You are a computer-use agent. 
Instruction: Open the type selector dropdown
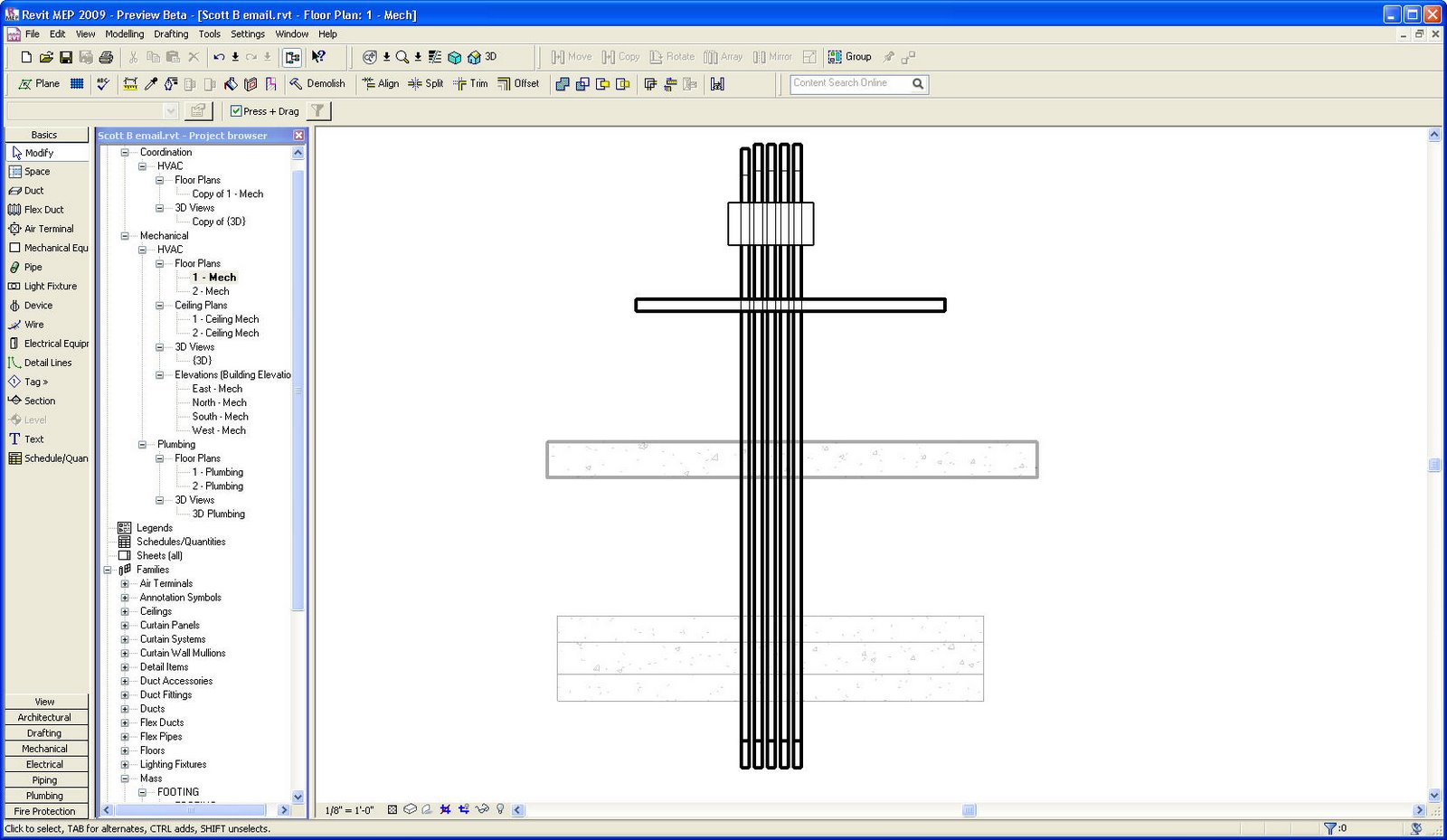tap(171, 111)
